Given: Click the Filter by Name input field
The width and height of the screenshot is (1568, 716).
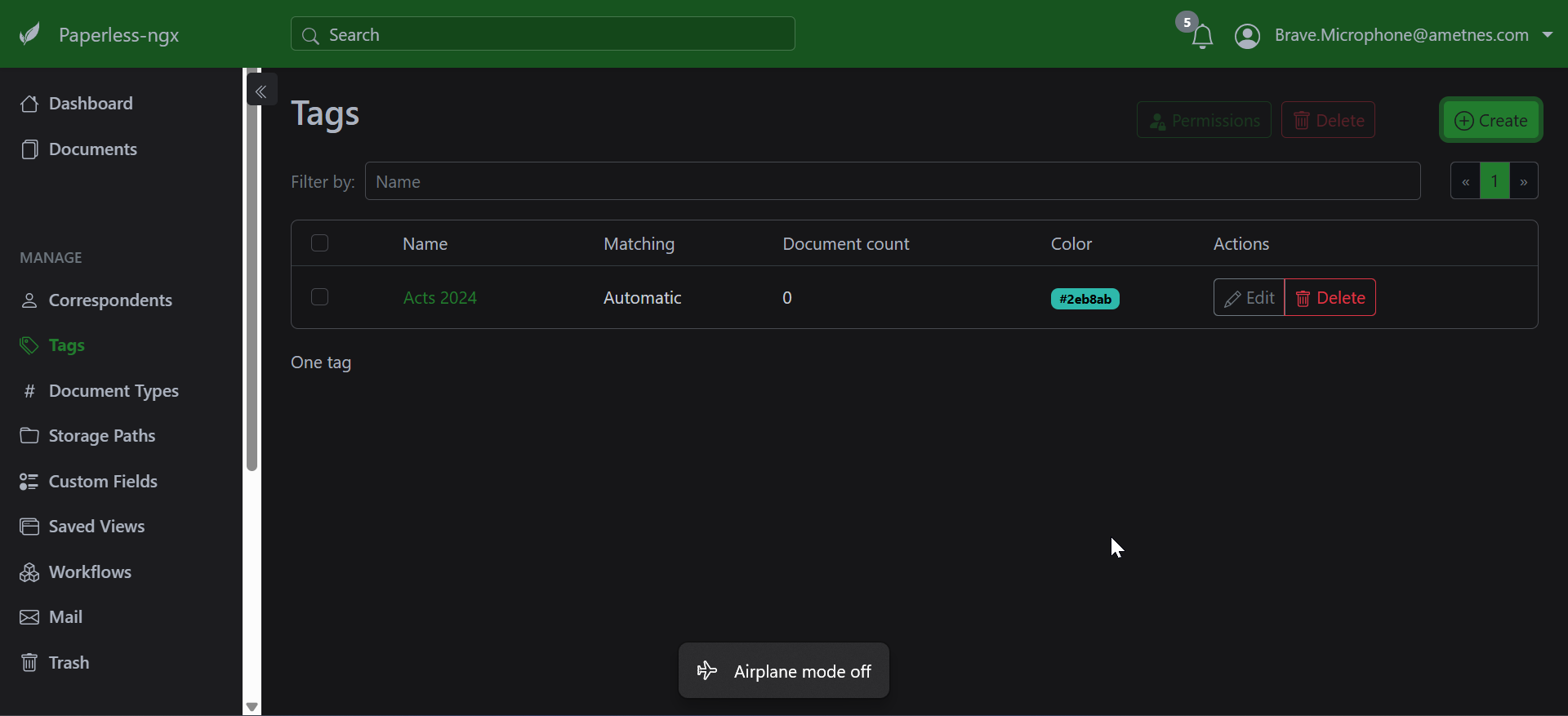Looking at the screenshot, I should coord(892,181).
